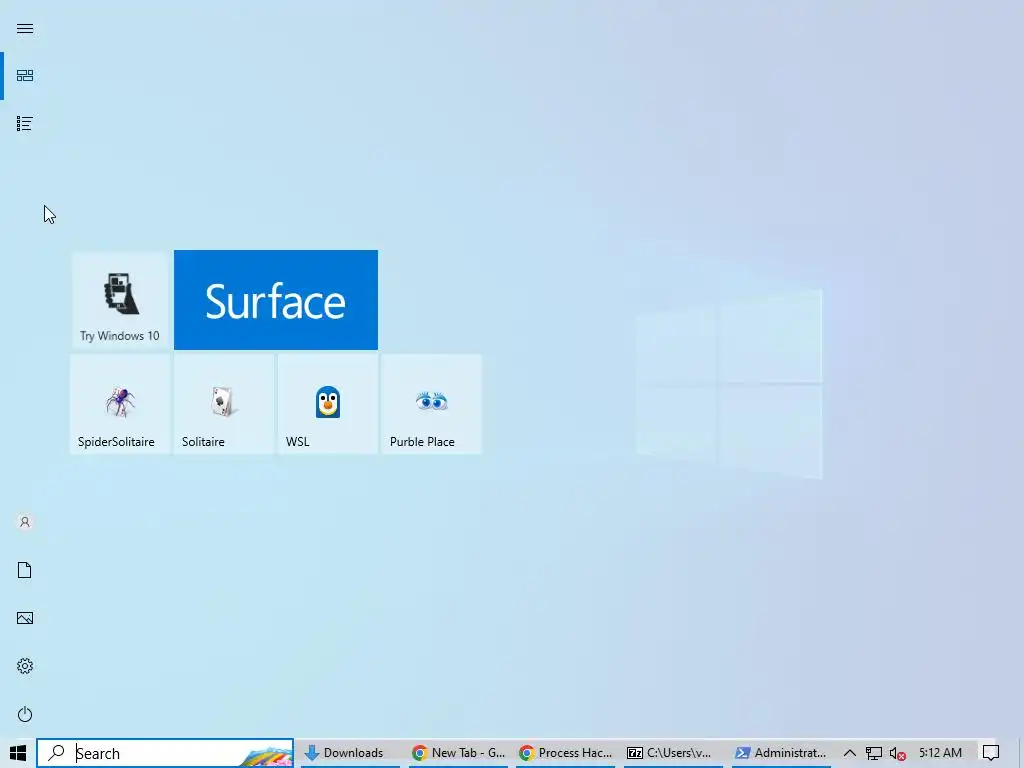This screenshot has height=768, width=1024.
Task: Click the 5:12 AM clock
Action: [x=940, y=753]
